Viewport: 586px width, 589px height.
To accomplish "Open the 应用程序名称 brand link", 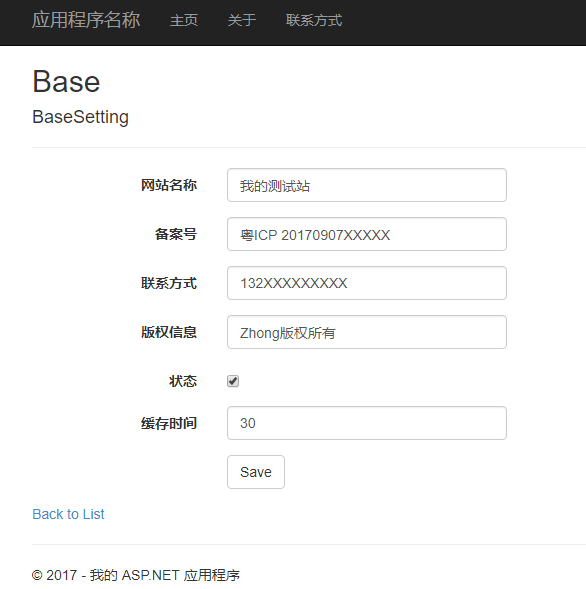I will pos(86,20).
